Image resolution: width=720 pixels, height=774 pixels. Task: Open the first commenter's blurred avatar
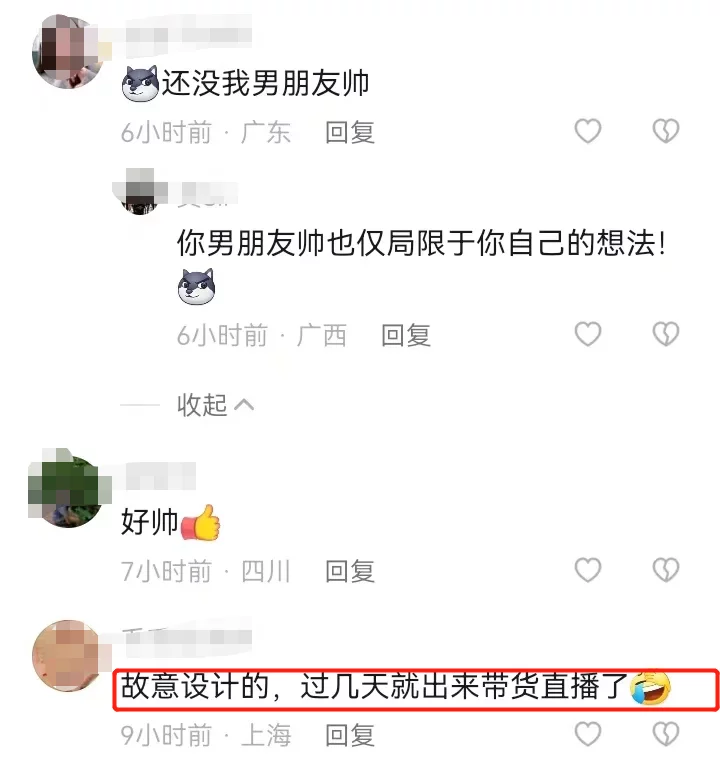pos(68,52)
